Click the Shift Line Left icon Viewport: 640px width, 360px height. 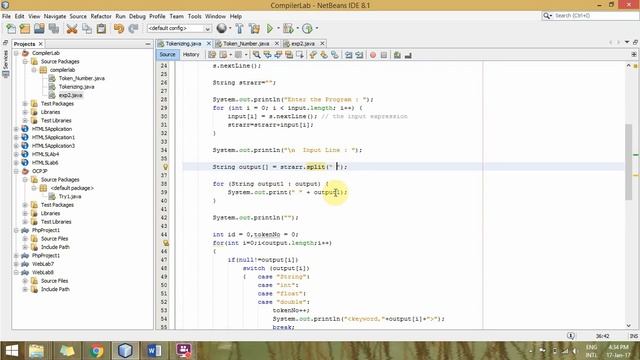(349, 55)
